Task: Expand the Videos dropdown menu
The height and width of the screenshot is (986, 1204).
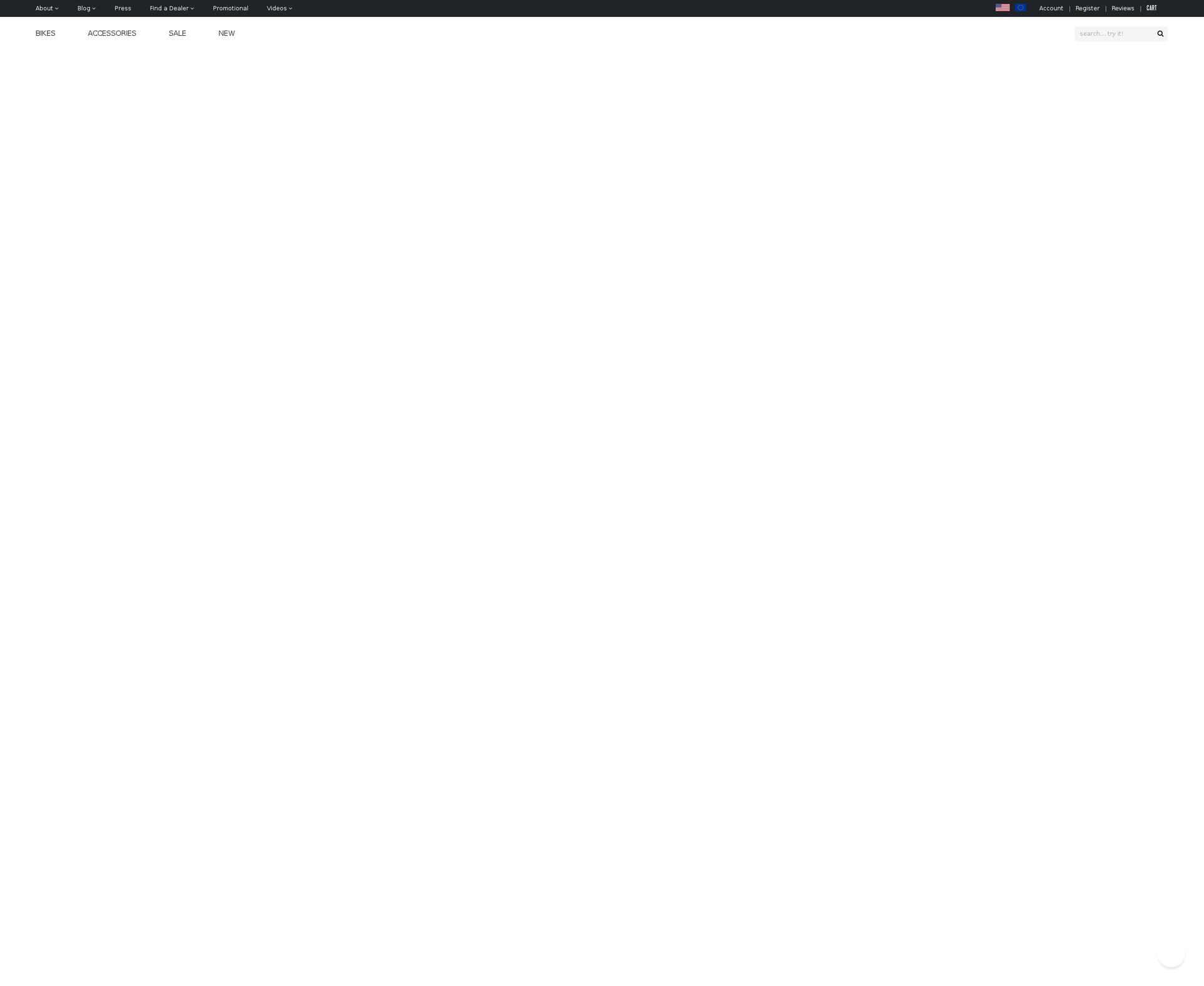Action: (279, 8)
